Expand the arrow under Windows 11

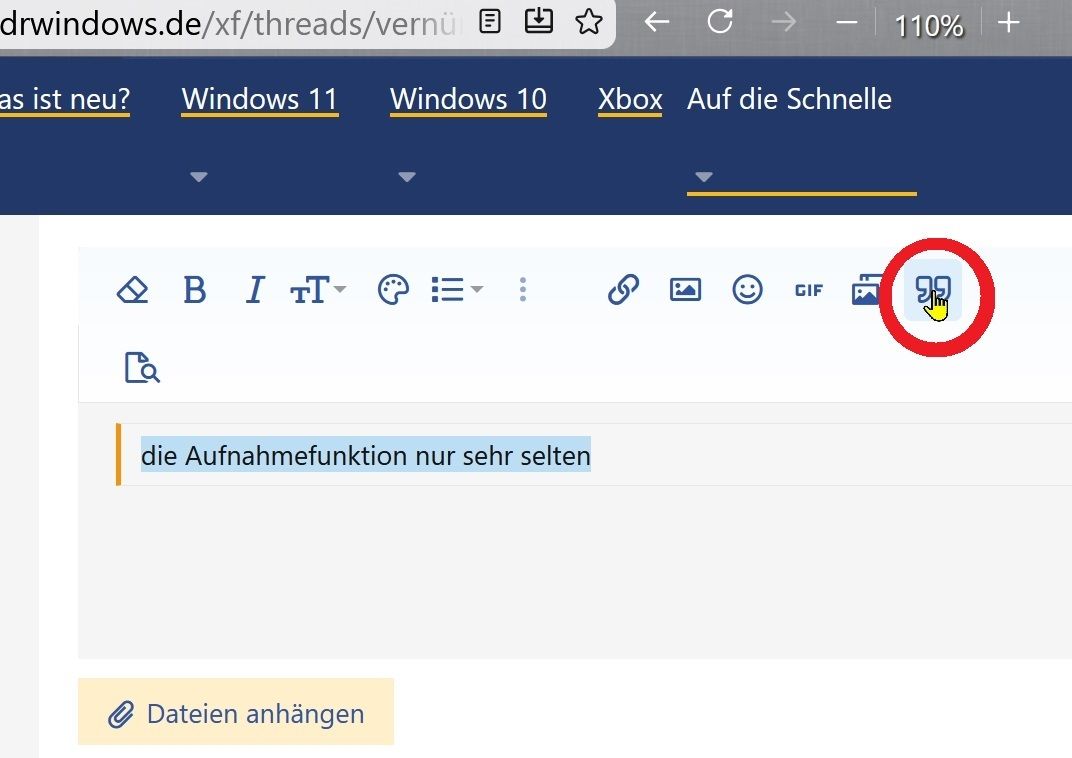click(199, 177)
